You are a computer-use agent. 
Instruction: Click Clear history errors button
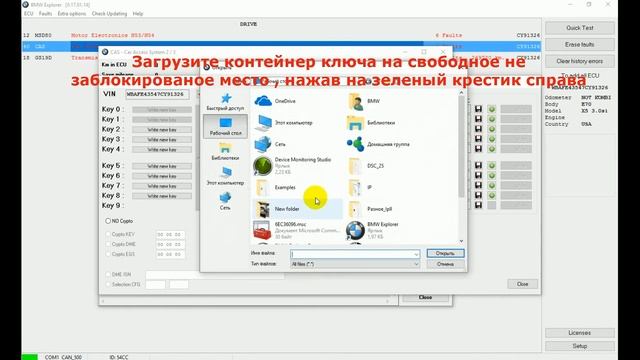pyautogui.click(x=580, y=61)
